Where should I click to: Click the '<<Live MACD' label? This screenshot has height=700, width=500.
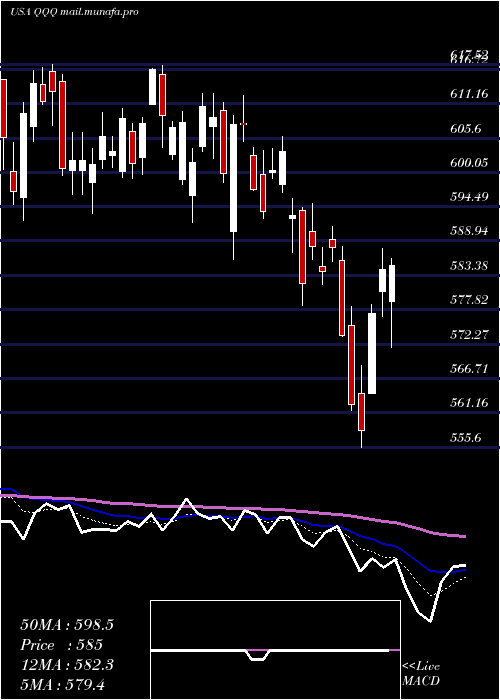point(421,673)
